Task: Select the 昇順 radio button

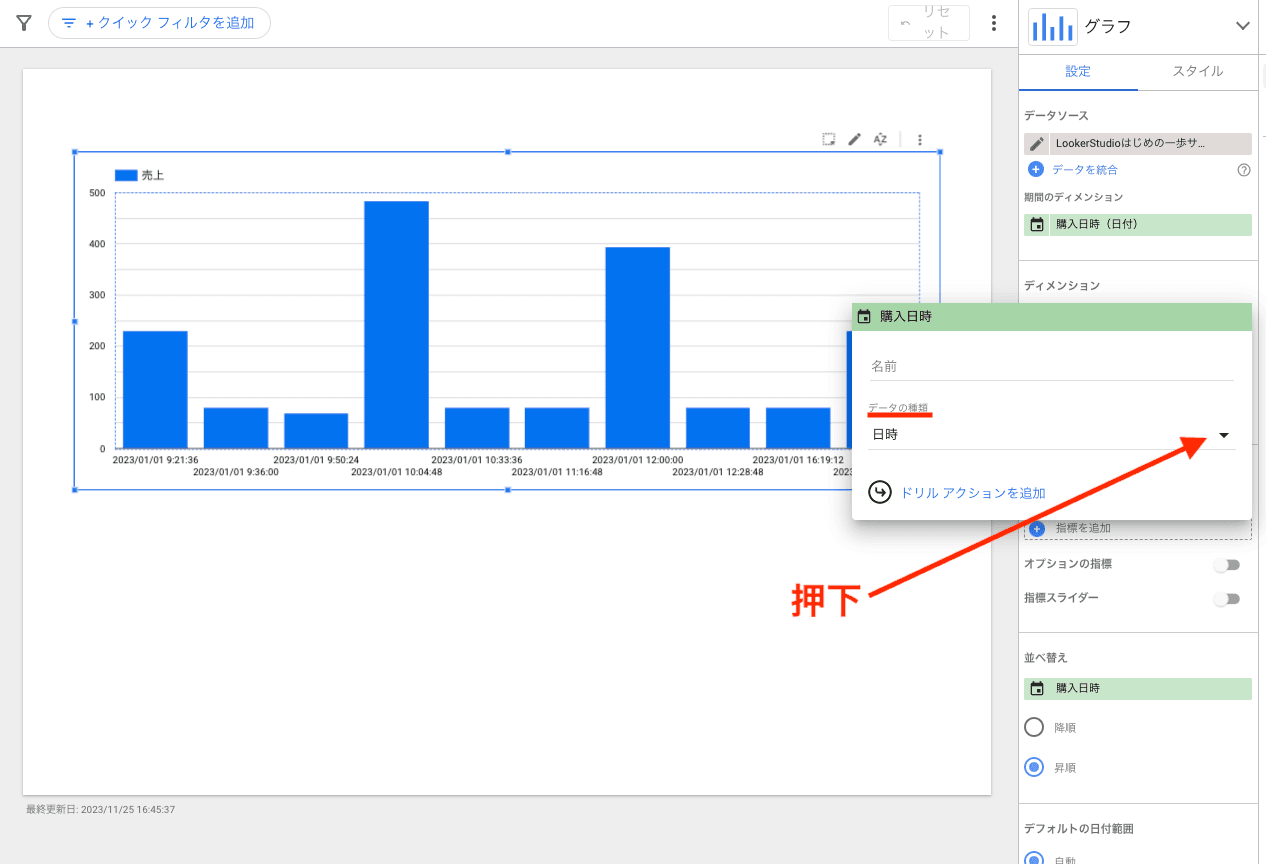Action: [1035, 768]
